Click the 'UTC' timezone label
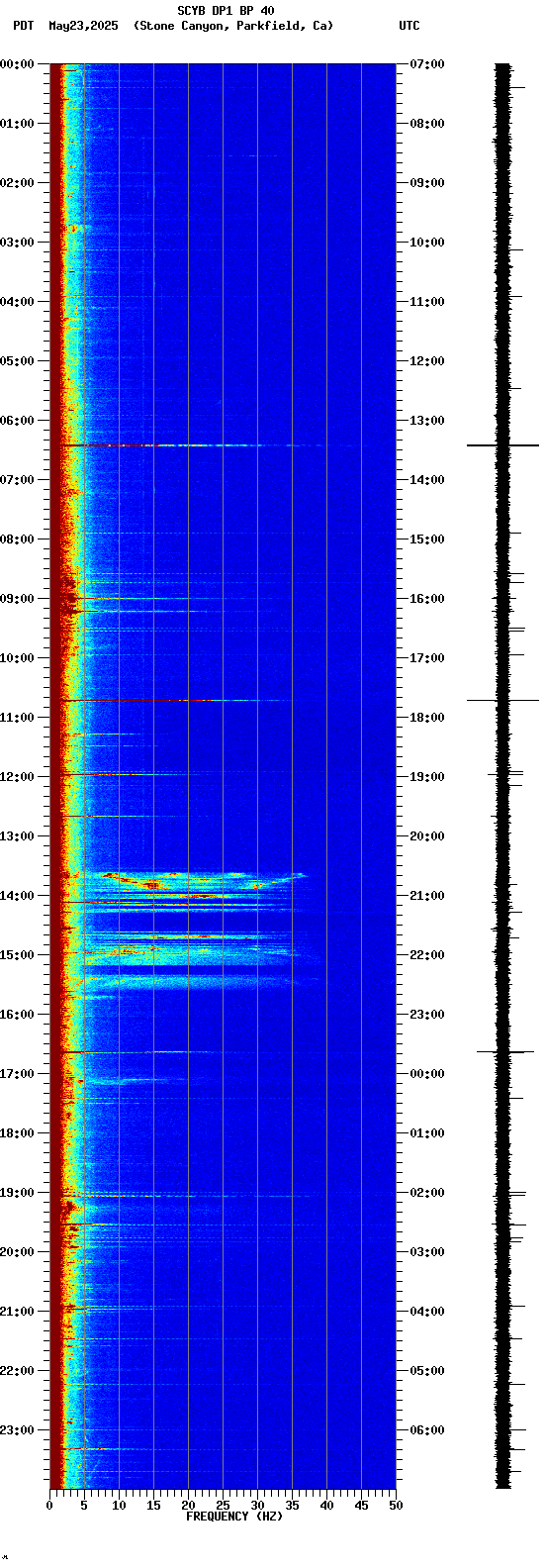546x1568 pixels. pyautogui.click(x=409, y=26)
